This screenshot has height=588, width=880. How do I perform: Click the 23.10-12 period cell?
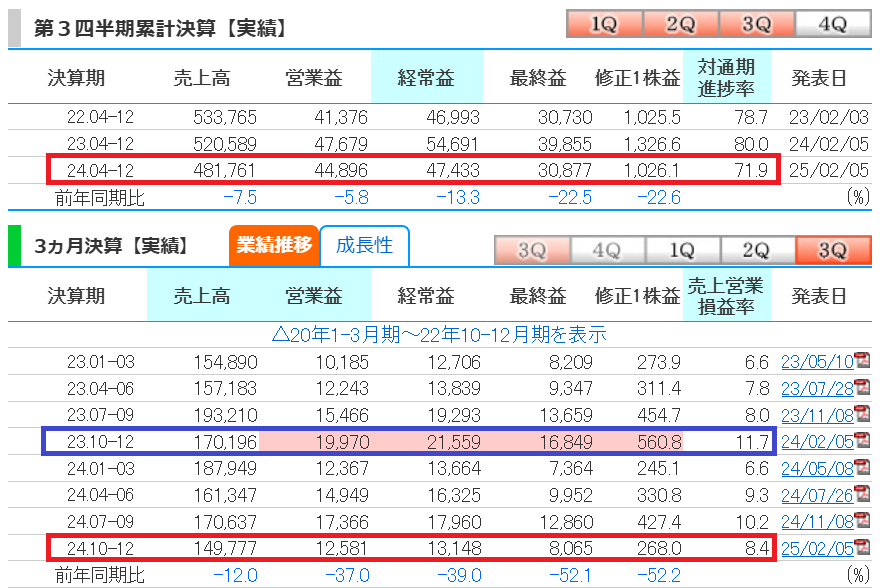pos(100,442)
